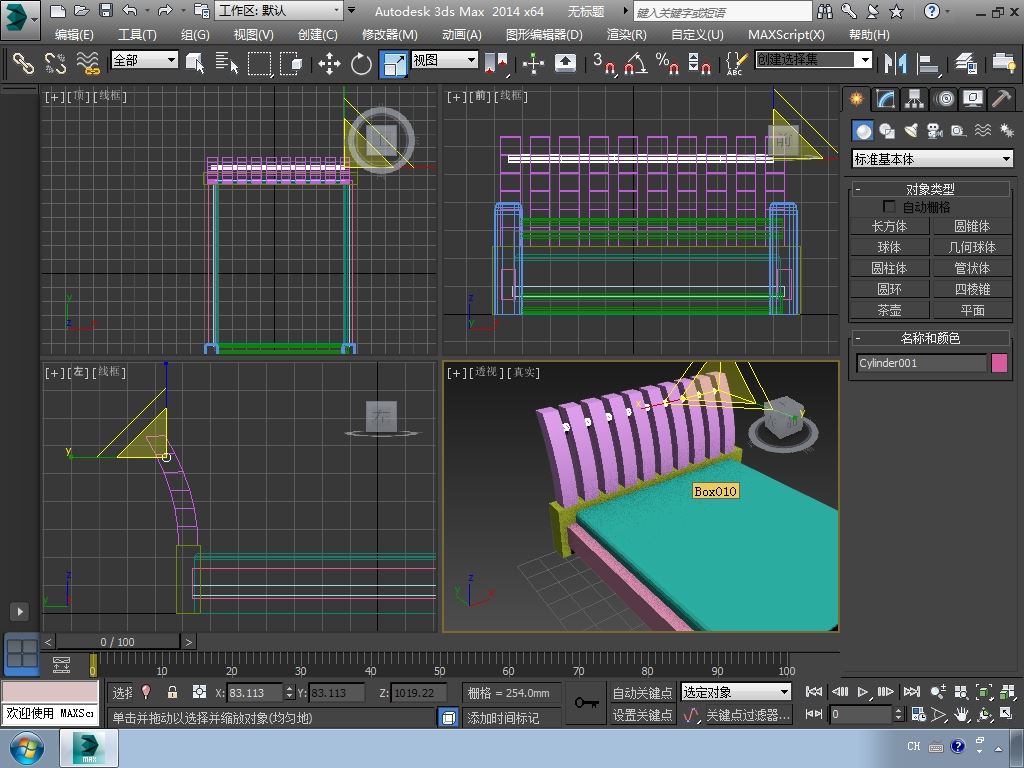Select the Move tool in the toolbar
The width and height of the screenshot is (1024, 768).
(329, 64)
